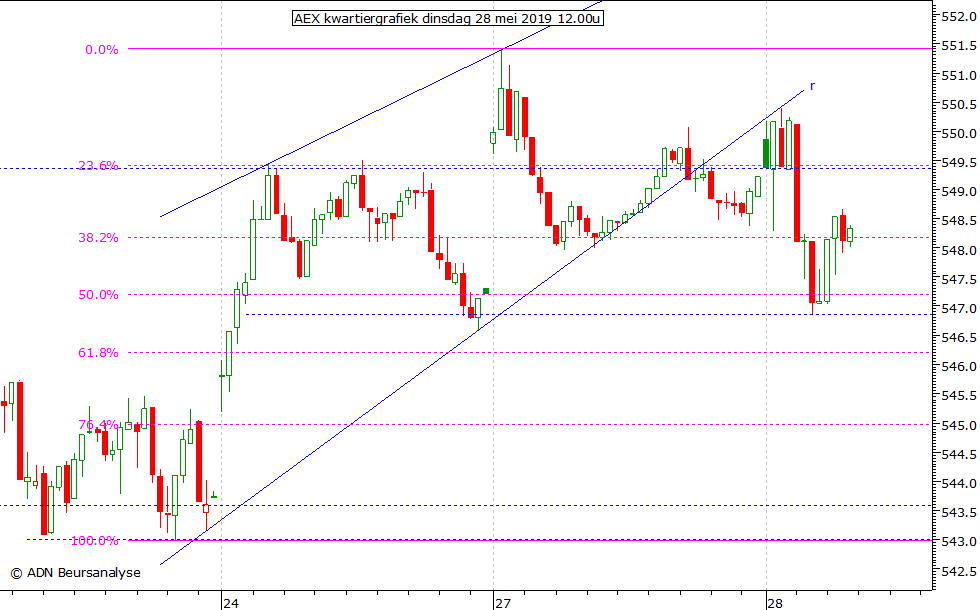The width and height of the screenshot is (980, 610).
Task: Click the 550.5 price axis value
Action: click(958, 104)
